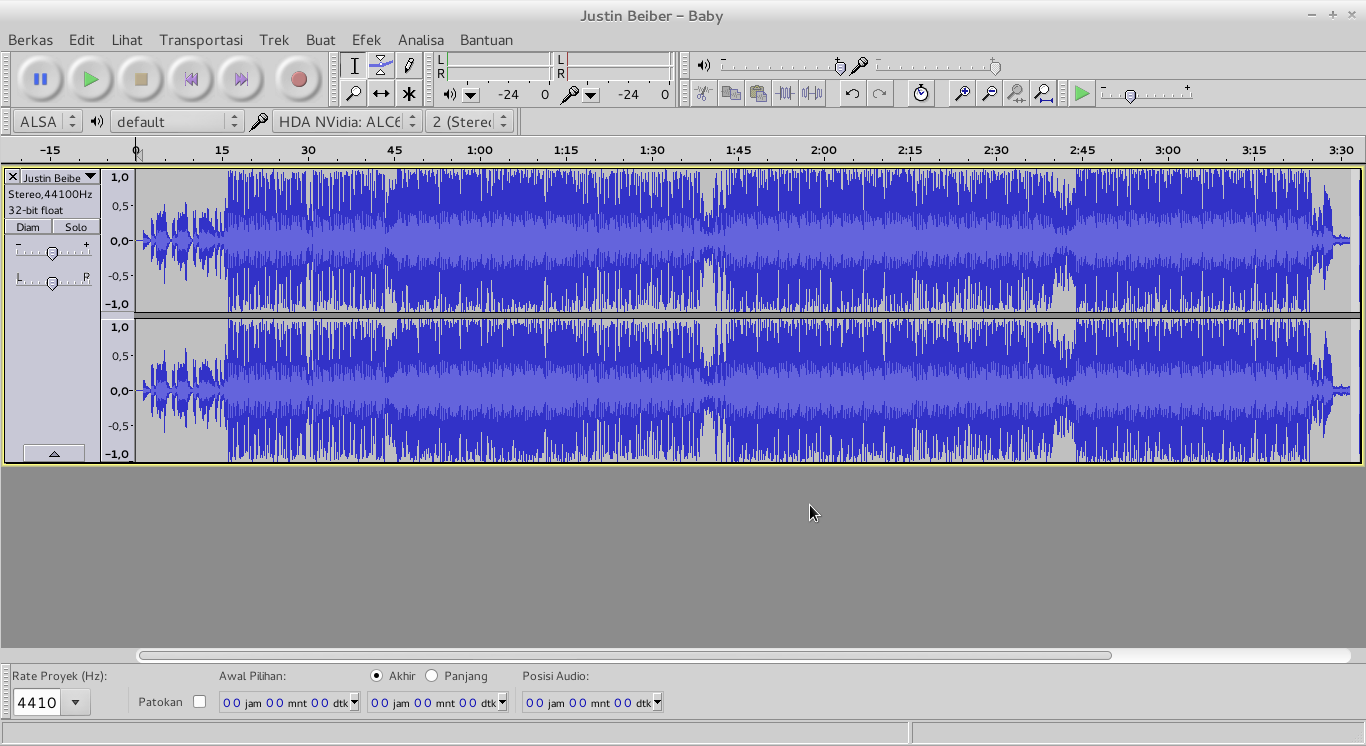Click the track gain slider handle
This screenshot has height=746, width=1366.
(52, 253)
